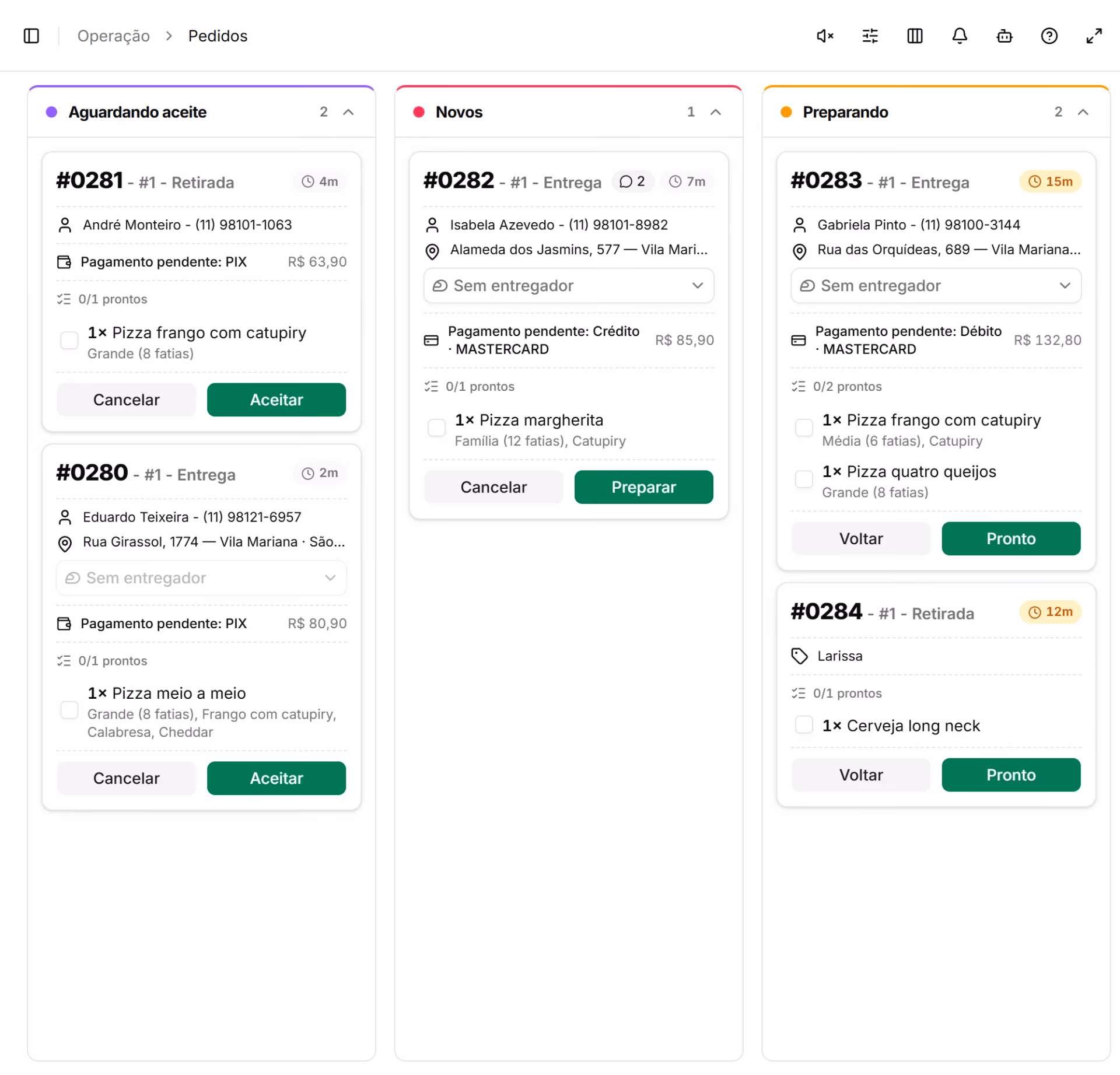The height and width of the screenshot is (1075, 1120).
Task: Click the purple Aguardando aceite status dot
Action: 51,112
